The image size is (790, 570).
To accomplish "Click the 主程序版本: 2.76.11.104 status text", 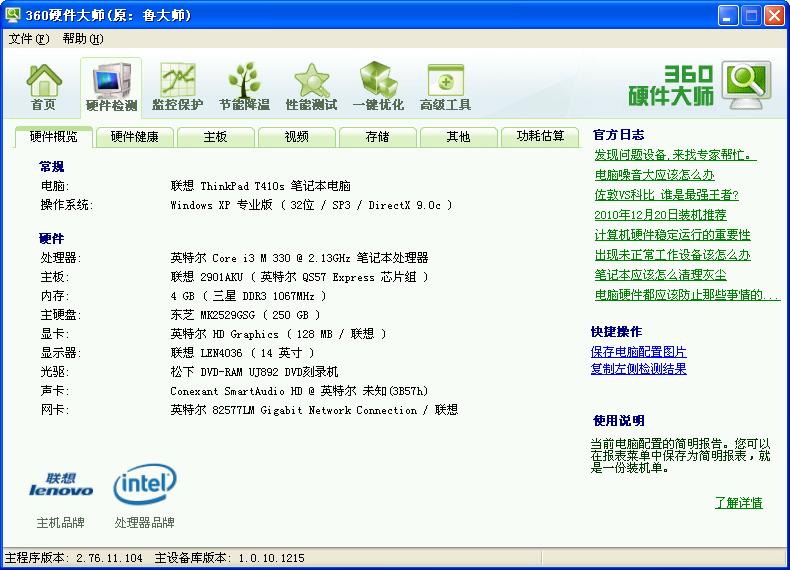I will (x=74, y=558).
